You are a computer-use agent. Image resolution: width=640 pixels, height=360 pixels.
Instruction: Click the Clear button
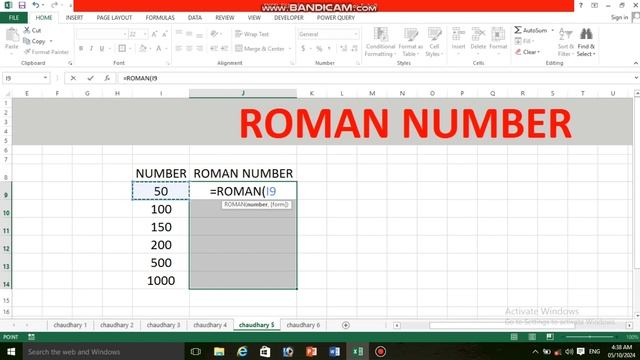[527, 52]
